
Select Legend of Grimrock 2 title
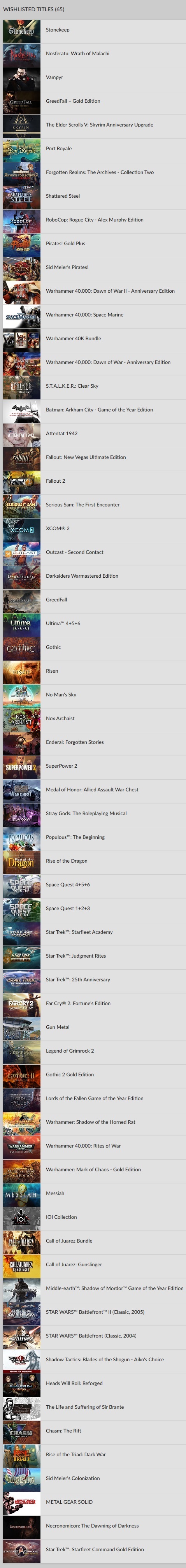pos(70,1051)
